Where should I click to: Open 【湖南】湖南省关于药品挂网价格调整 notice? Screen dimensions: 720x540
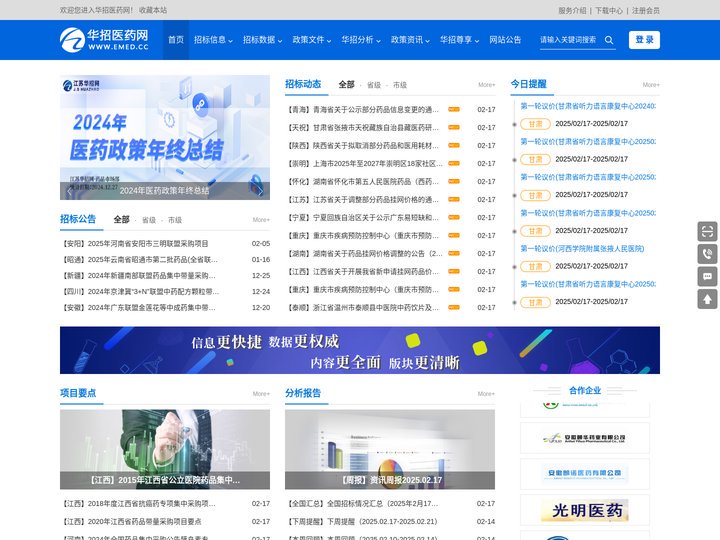tap(365, 253)
